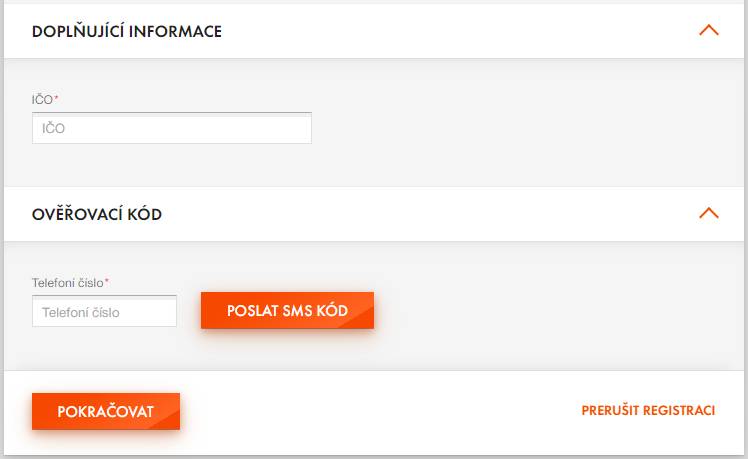Viewport: 748px width, 459px height.
Task: Collapse the Ověřovací kód section chevron
Action: click(x=708, y=213)
